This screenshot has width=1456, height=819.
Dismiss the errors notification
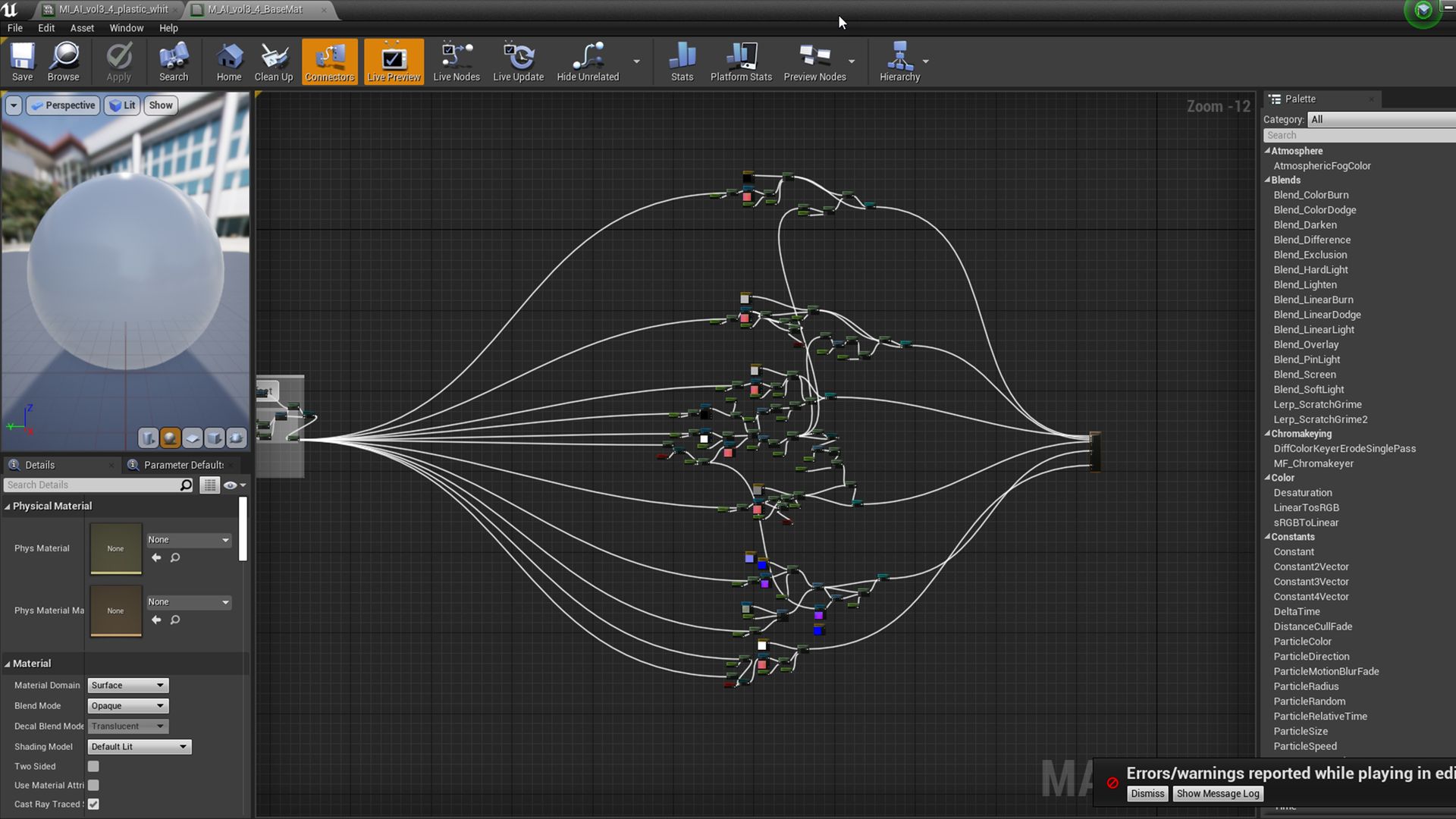point(1147,793)
